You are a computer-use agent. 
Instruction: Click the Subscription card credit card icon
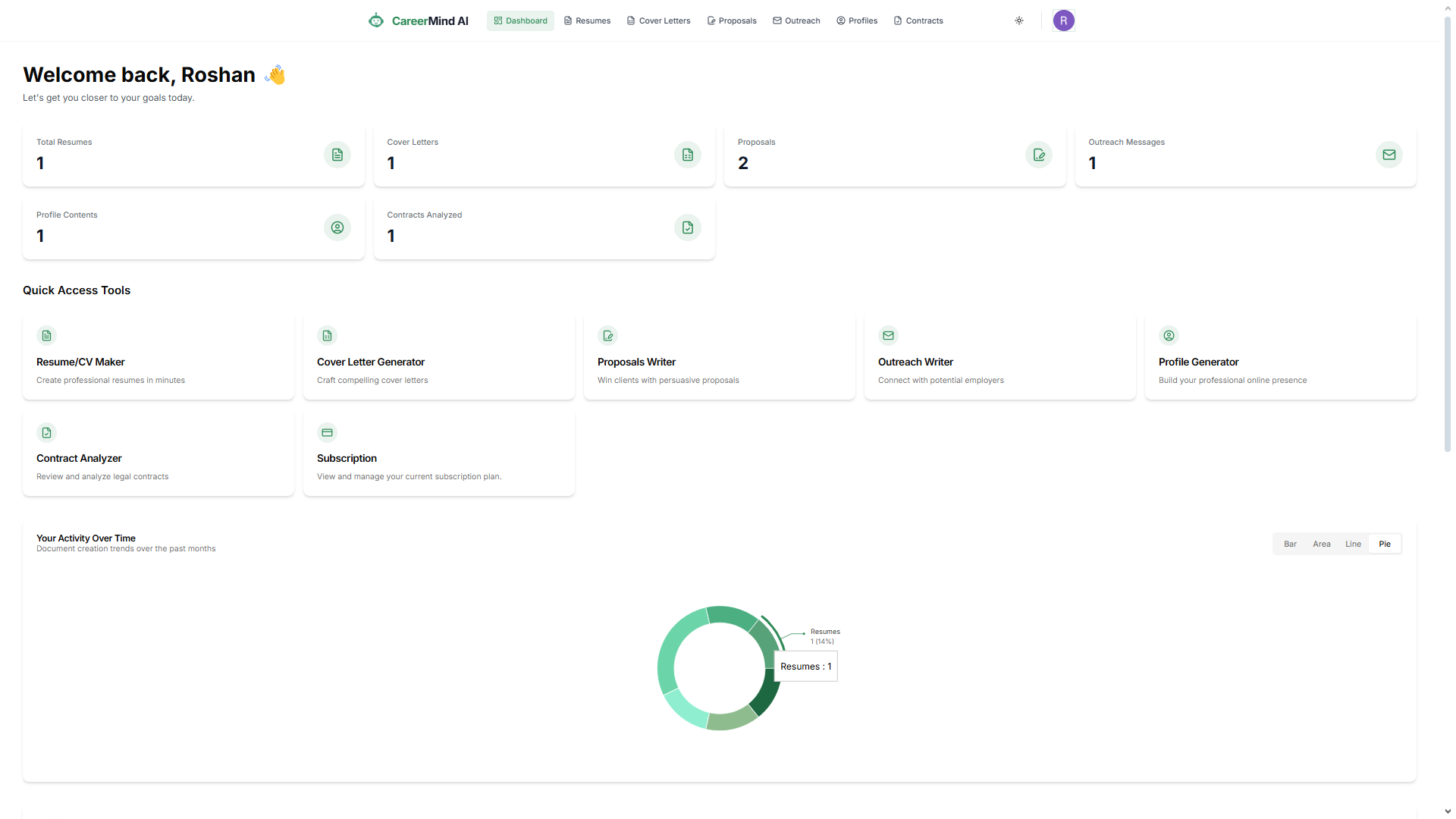tap(327, 432)
